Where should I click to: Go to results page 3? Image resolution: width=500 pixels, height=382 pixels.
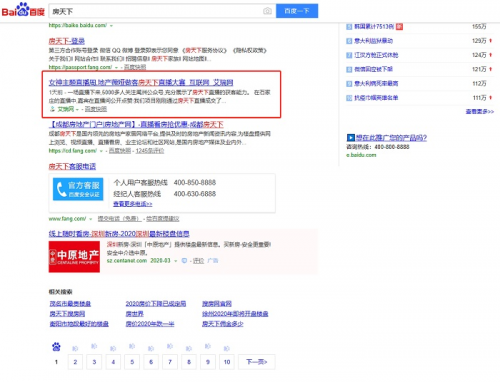click(x=94, y=362)
